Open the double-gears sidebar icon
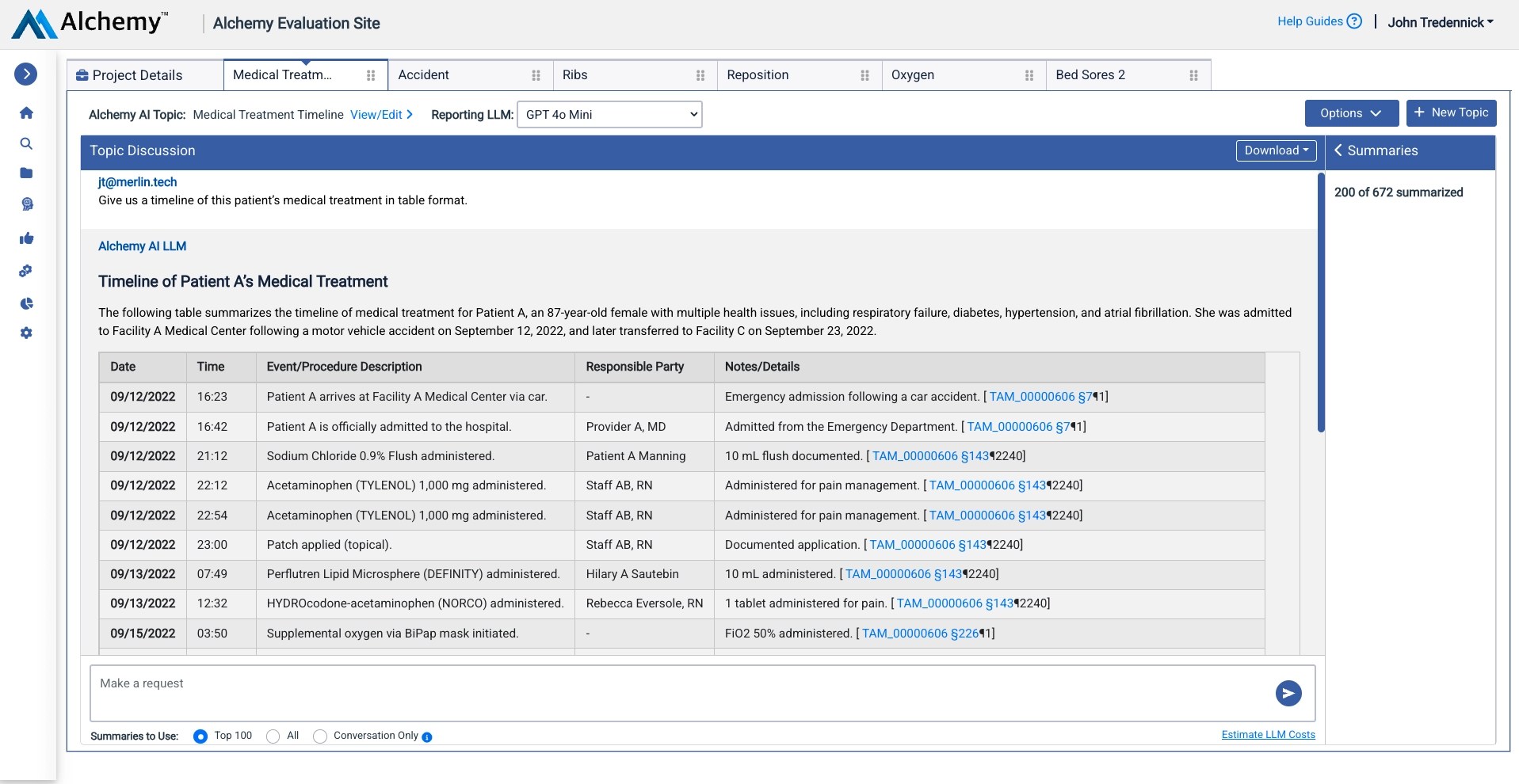Screen dimensions: 1519x784 [26, 271]
